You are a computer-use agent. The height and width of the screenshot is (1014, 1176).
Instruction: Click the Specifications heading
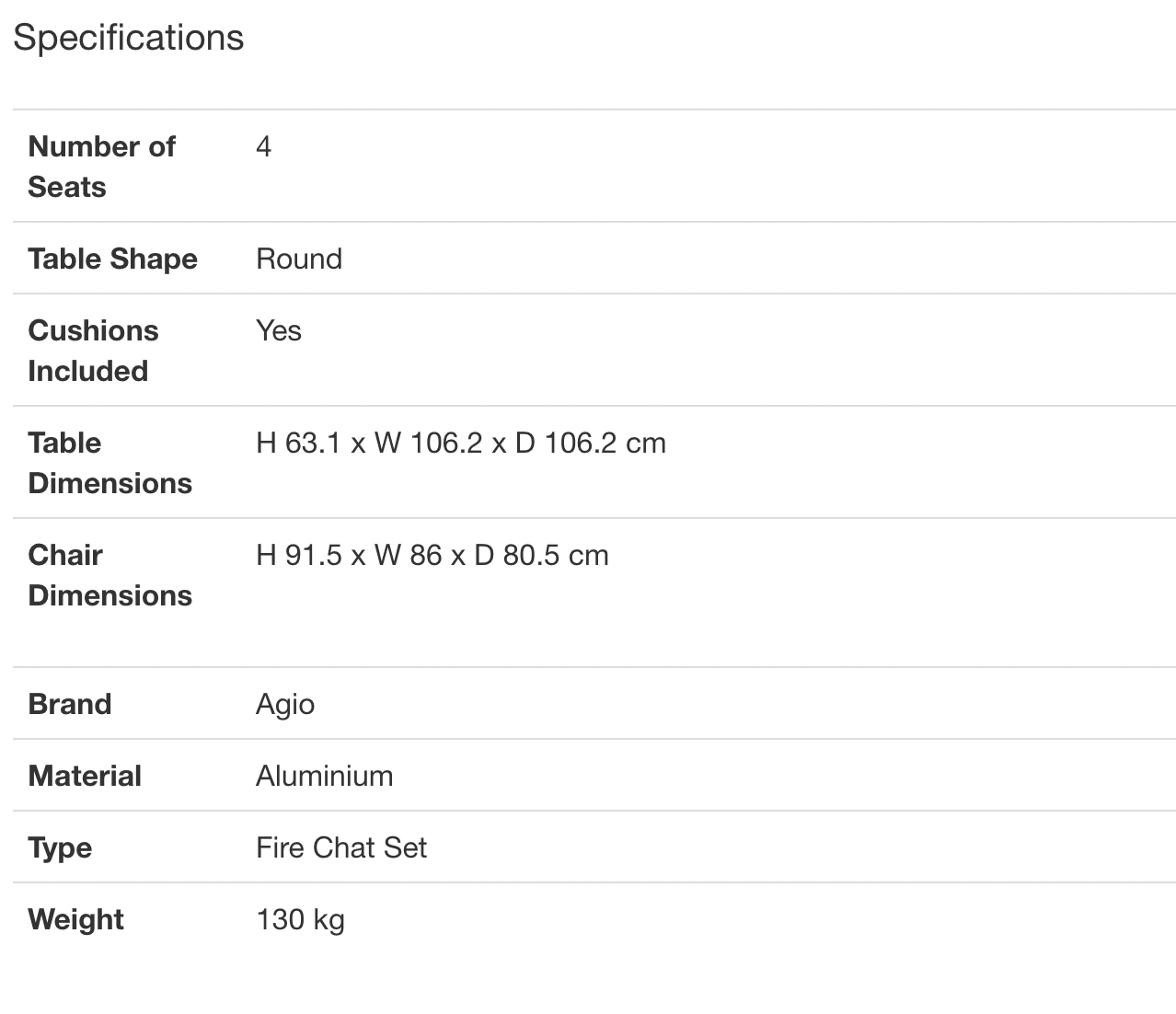128,38
